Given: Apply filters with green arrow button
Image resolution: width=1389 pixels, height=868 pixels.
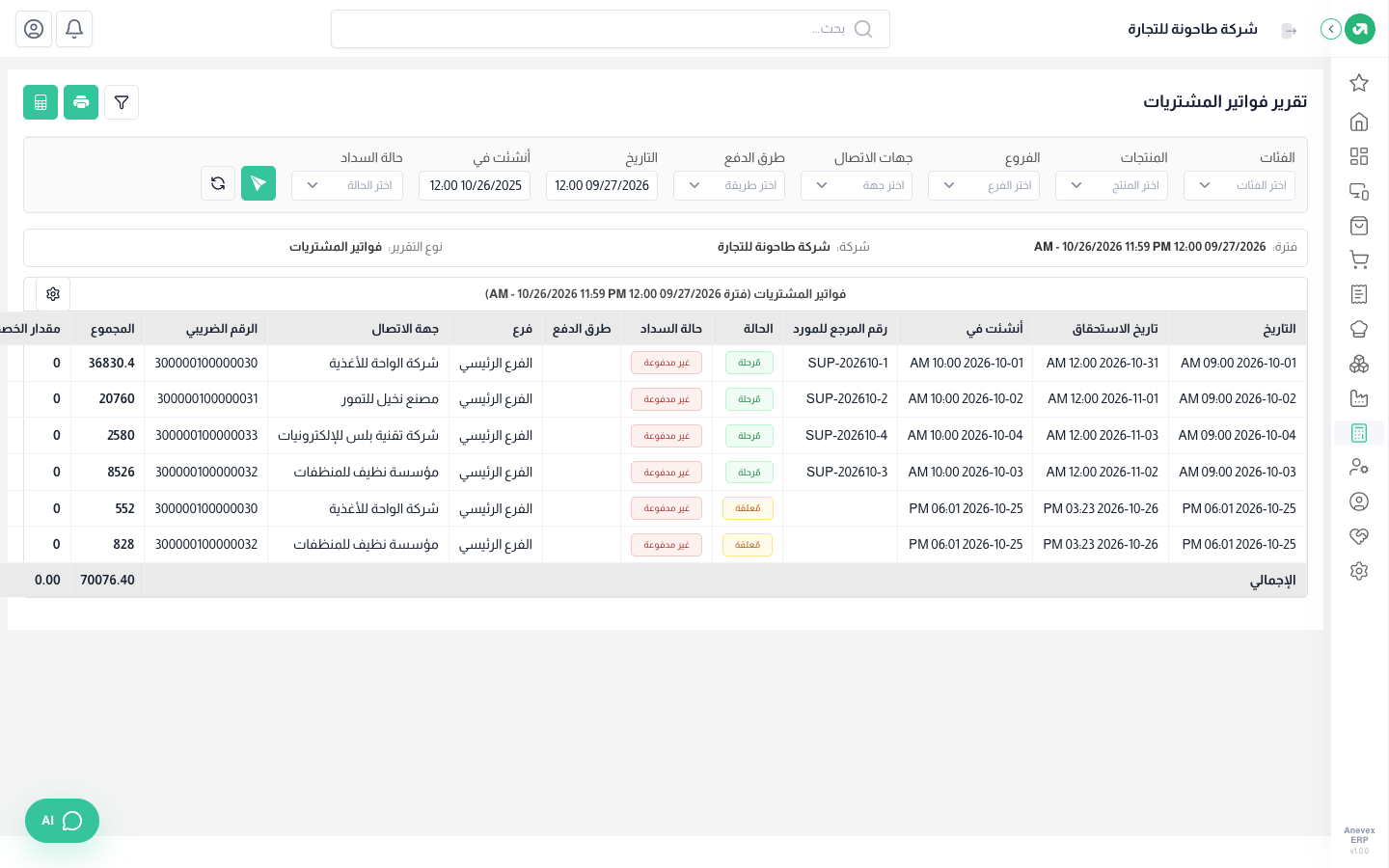Looking at the screenshot, I should [259, 183].
